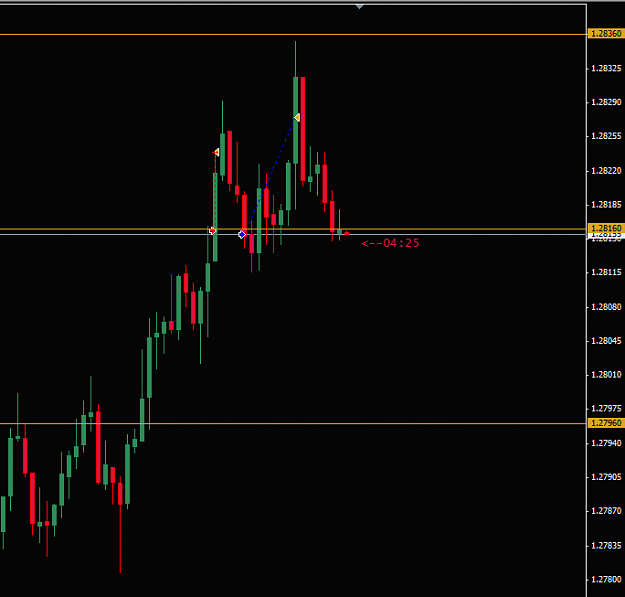Click the red "<--04:25" countdown label

(x=390, y=243)
